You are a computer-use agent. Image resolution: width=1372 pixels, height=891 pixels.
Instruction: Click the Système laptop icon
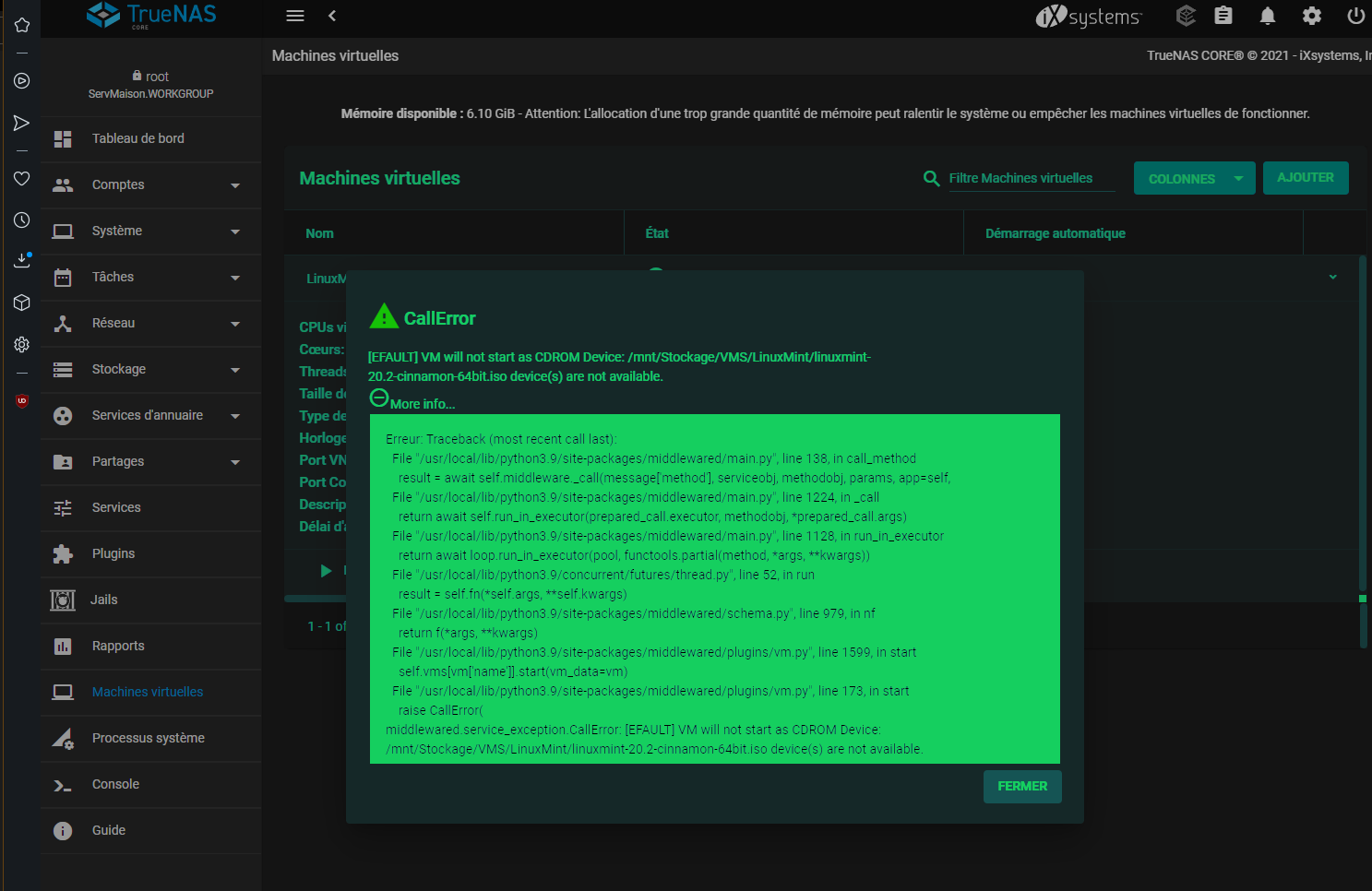63,232
